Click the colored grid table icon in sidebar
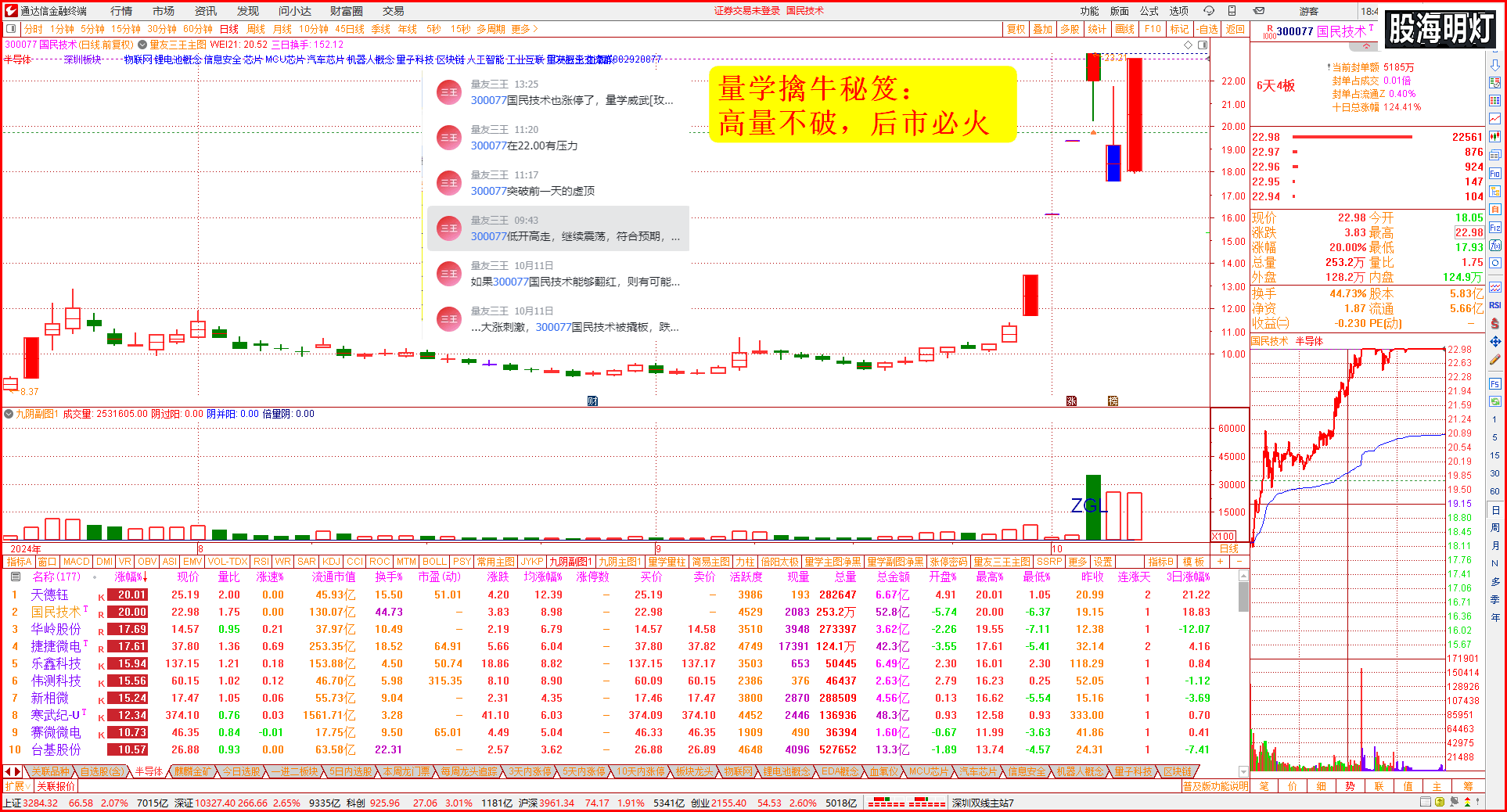The height and width of the screenshot is (812, 1507). click(x=1495, y=101)
